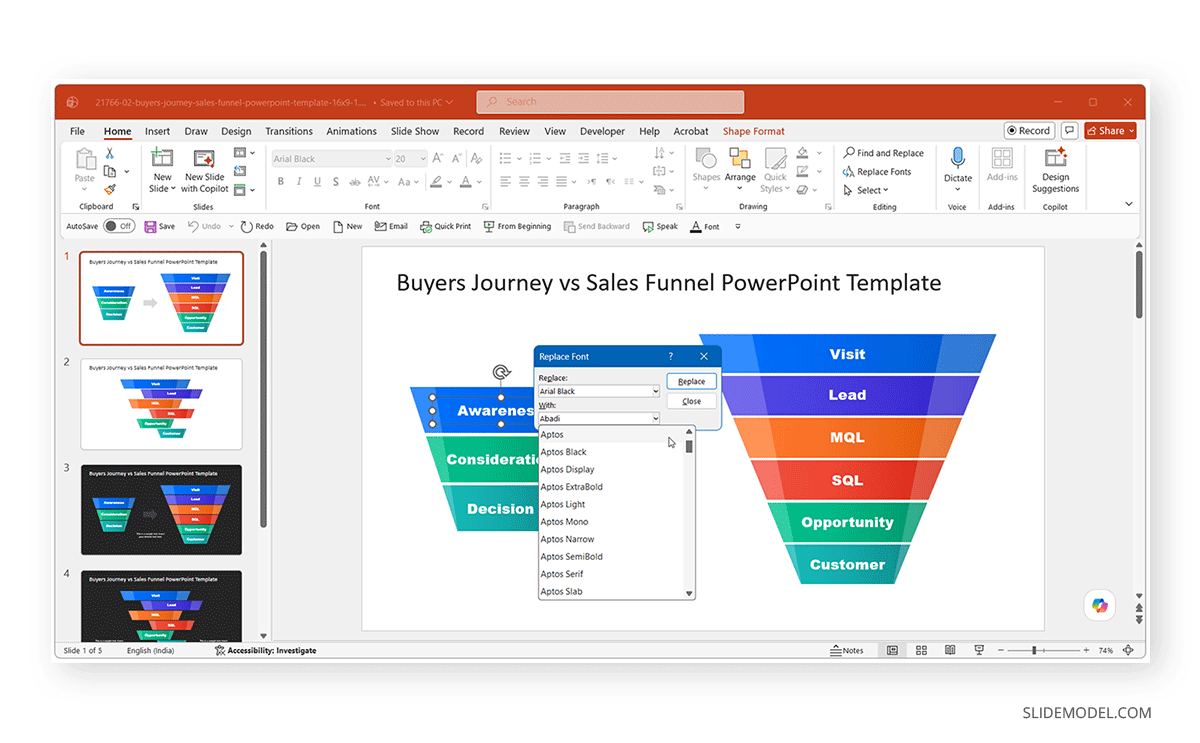The width and height of the screenshot is (1200, 743).
Task: Toggle Notes pane in status bar
Action: [847, 650]
